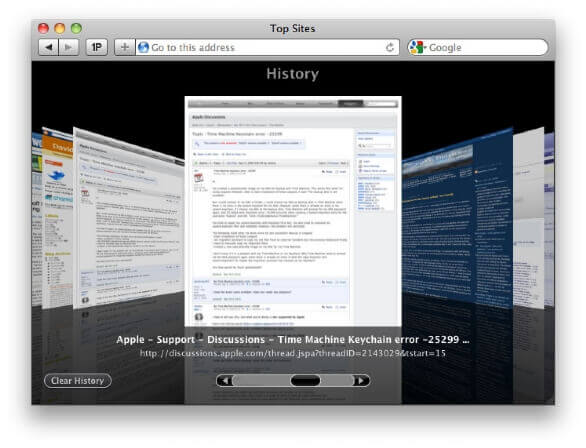This screenshot has height=448, width=586.
Task: Select the thumbnail with orange header
Action: pos(58,219)
